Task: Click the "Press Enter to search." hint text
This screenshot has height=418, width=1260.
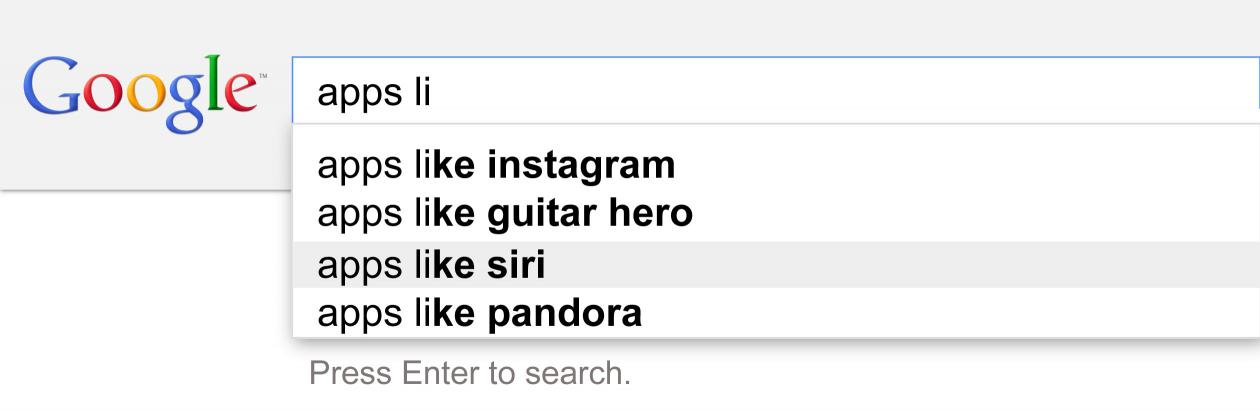Action: [x=470, y=373]
